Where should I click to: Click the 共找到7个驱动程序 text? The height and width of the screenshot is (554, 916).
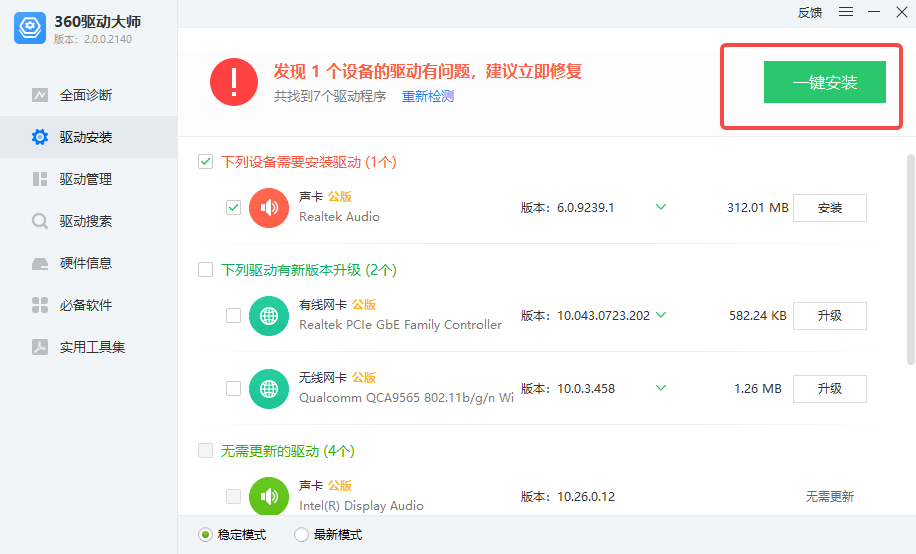click(x=330, y=96)
